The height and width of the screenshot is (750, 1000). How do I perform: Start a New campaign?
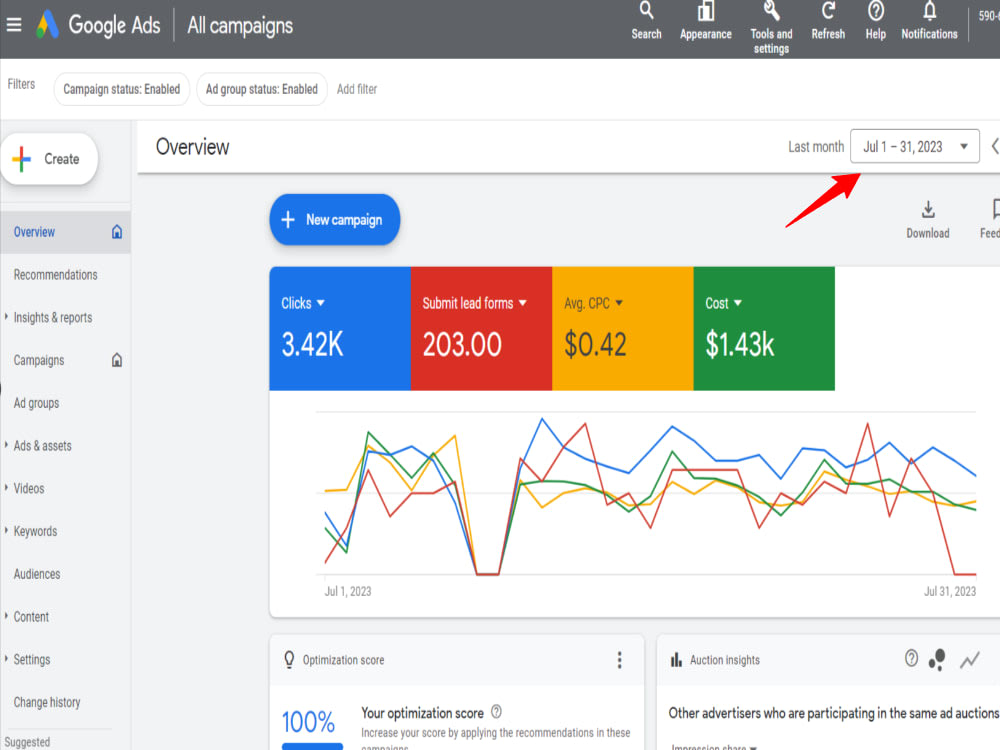[x=335, y=219]
